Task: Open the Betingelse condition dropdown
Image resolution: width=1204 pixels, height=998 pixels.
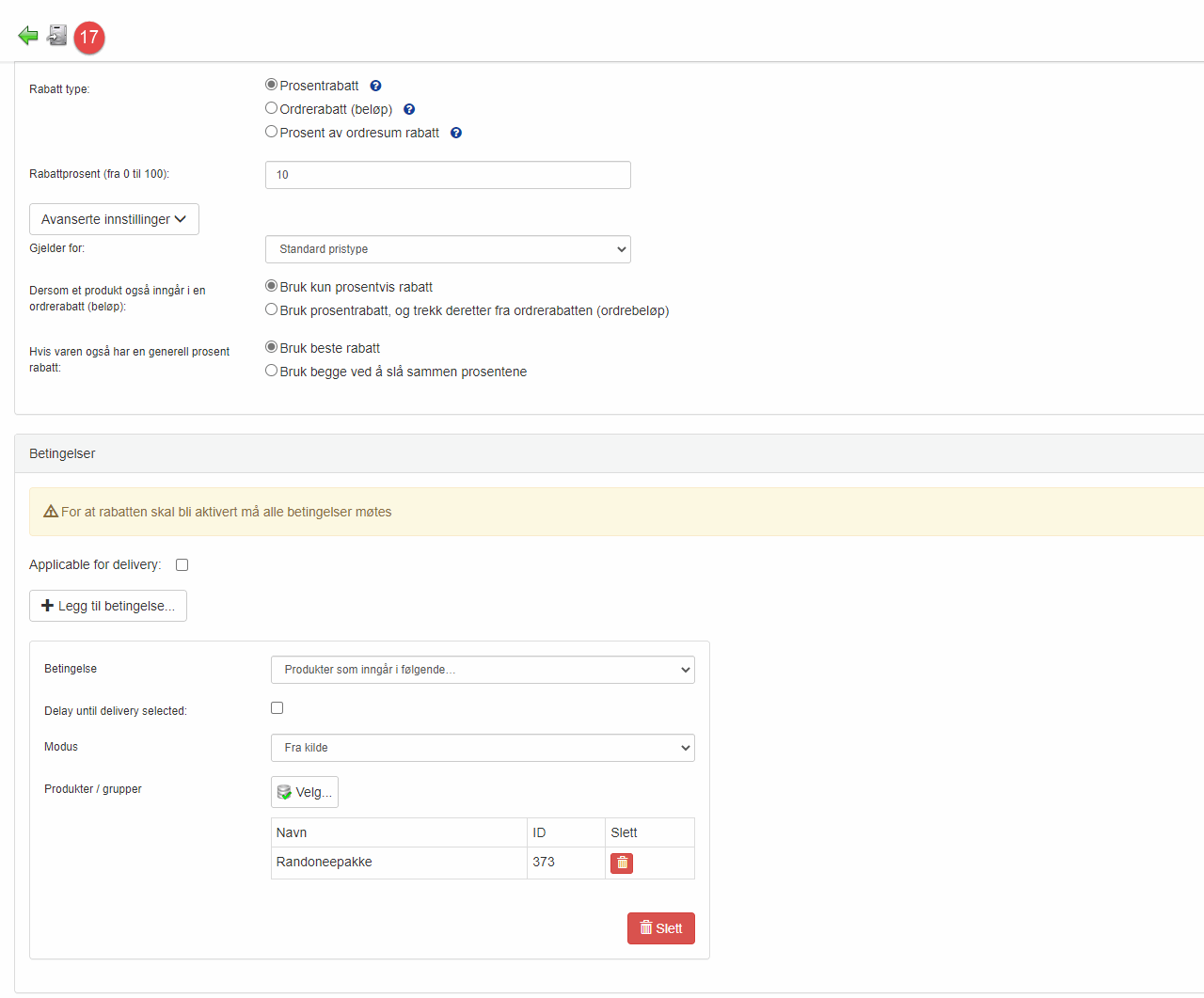Action: tap(483, 670)
